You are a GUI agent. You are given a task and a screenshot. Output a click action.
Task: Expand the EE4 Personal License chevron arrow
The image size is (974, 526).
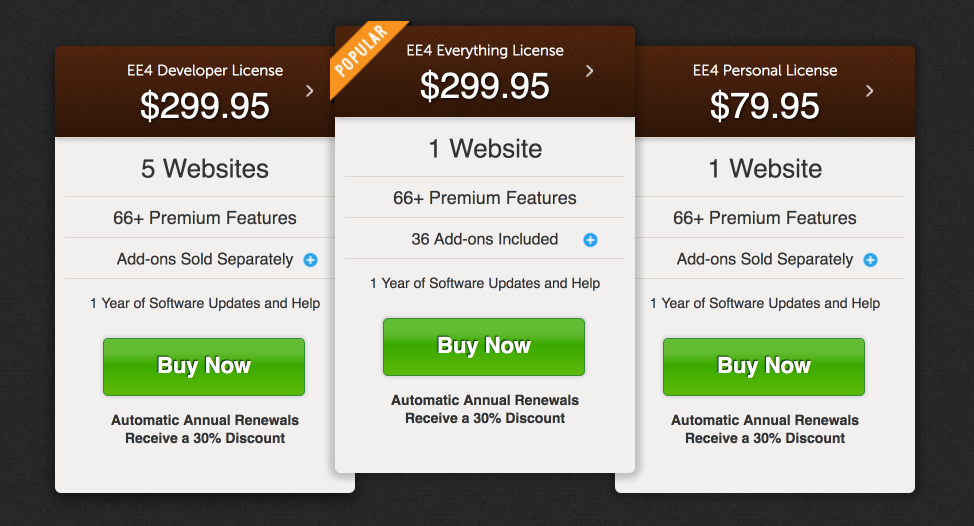[x=870, y=91]
